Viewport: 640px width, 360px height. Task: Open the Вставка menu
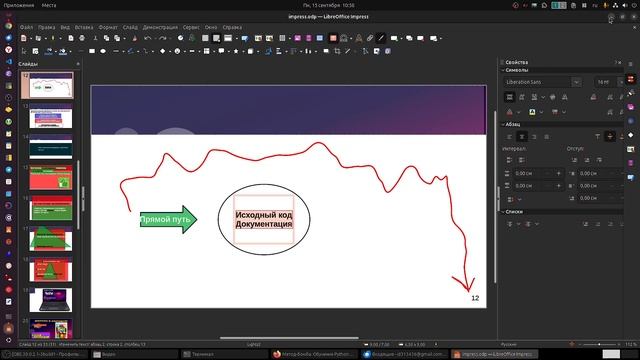(84, 27)
